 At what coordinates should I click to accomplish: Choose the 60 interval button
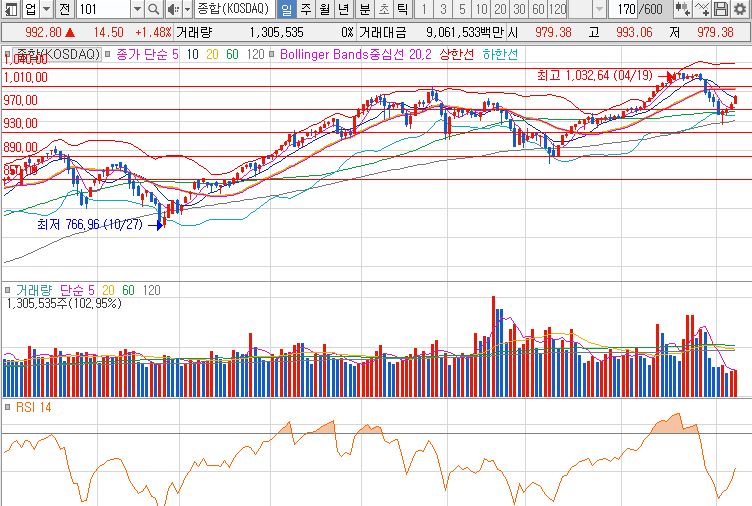538,9
